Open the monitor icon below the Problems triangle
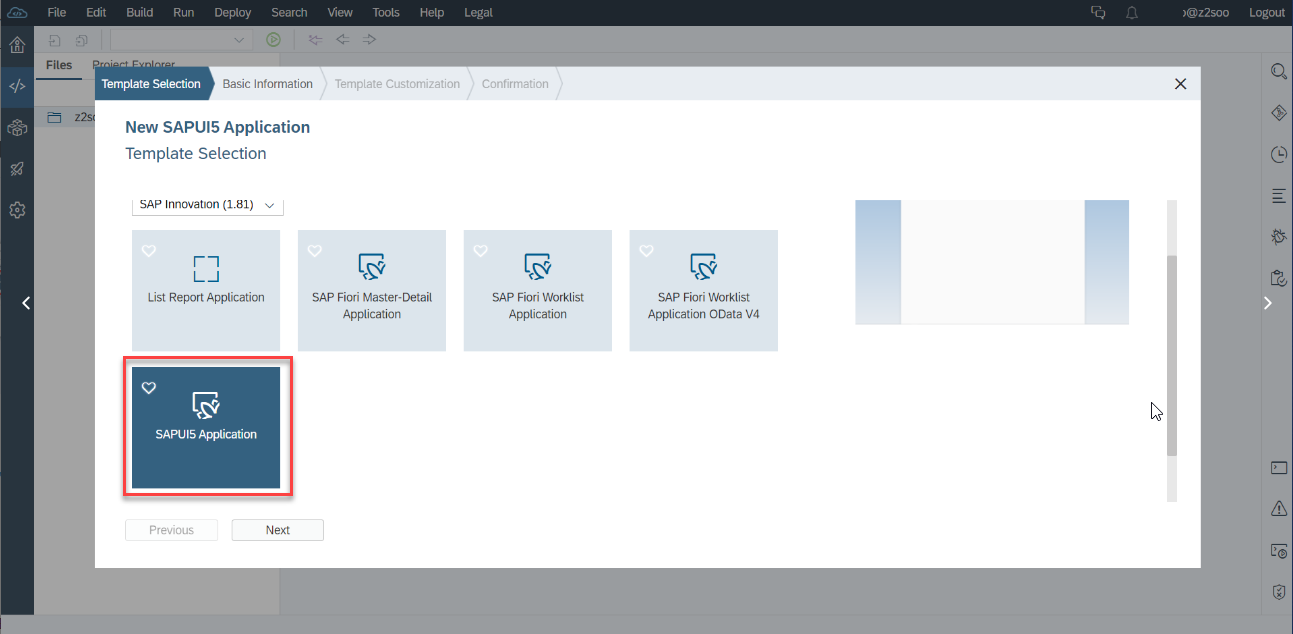Screen dimensions: 1293x634 pyautogui.click(x=1278, y=551)
